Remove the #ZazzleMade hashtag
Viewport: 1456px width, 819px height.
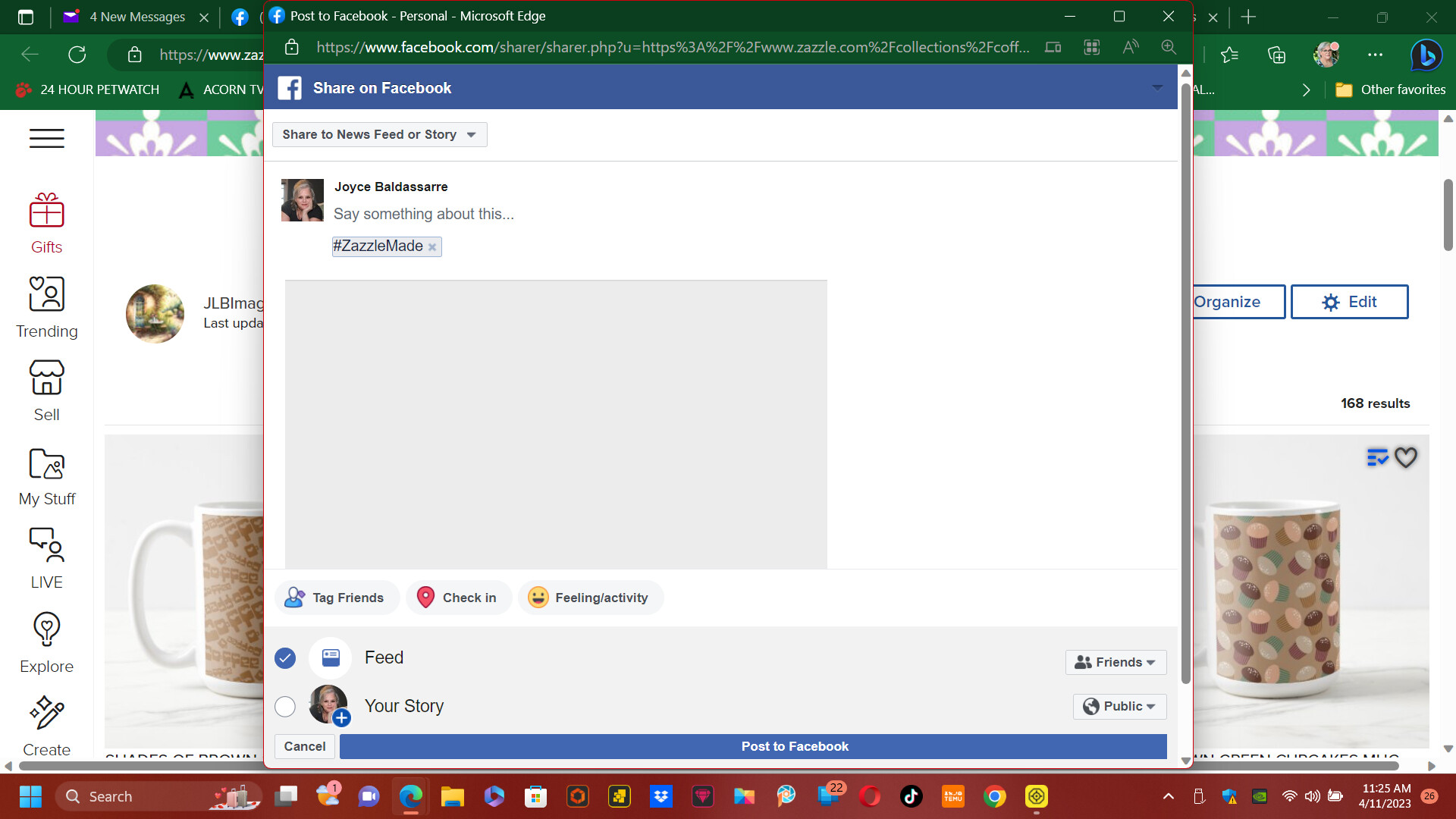click(432, 247)
